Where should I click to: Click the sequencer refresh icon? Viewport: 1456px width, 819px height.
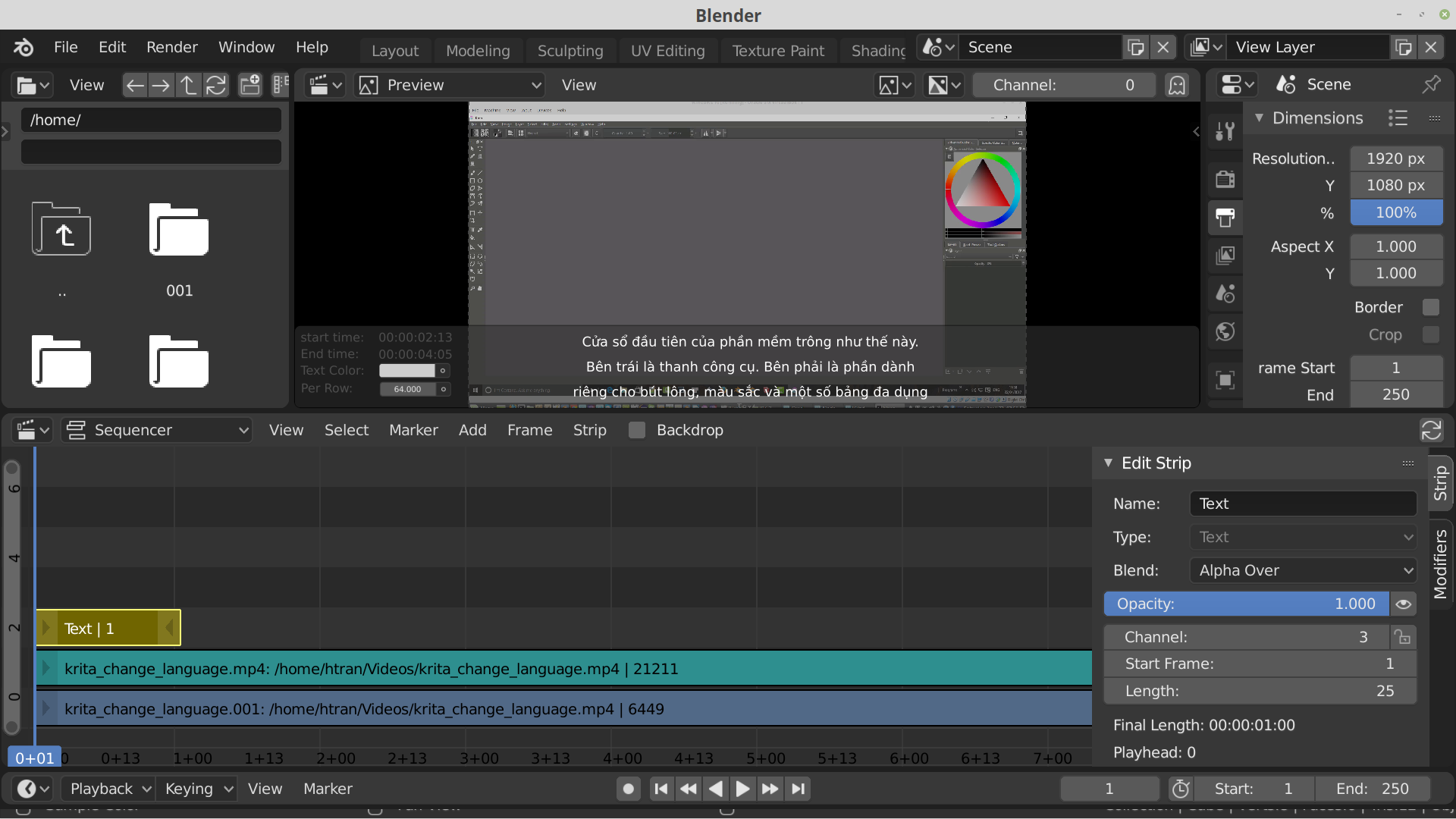1431,430
